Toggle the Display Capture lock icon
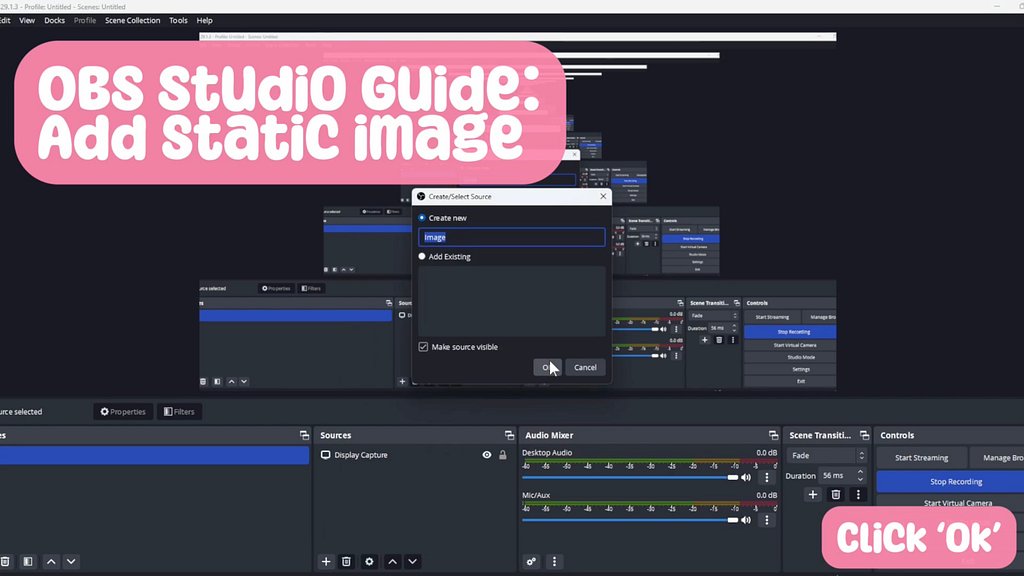Screen dimensions: 1024x576 503,455
